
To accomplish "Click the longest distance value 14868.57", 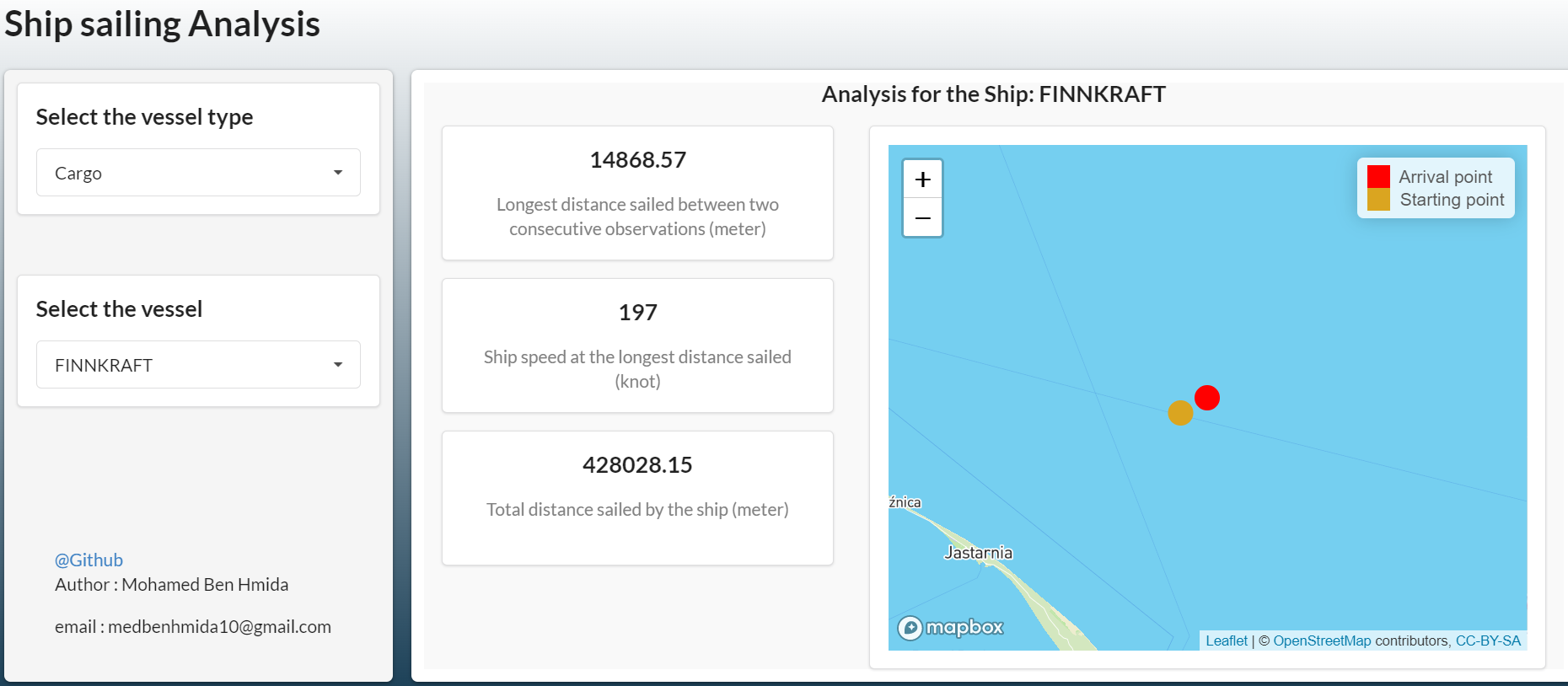I will 638,160.
